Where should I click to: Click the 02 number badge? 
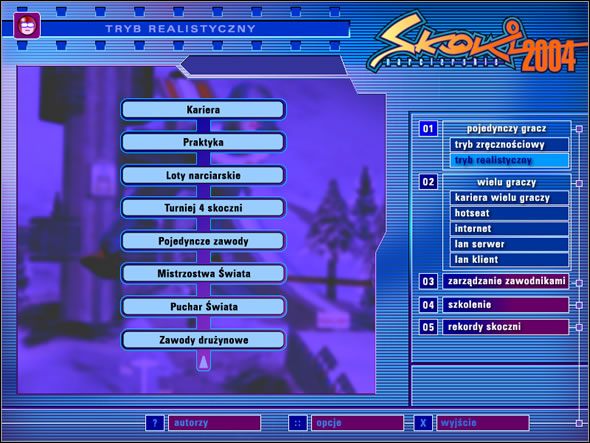coord(428,182)
